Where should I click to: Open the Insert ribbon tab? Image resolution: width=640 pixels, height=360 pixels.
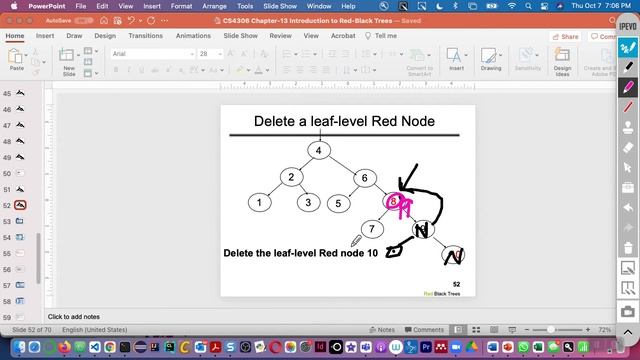(45, 36)
